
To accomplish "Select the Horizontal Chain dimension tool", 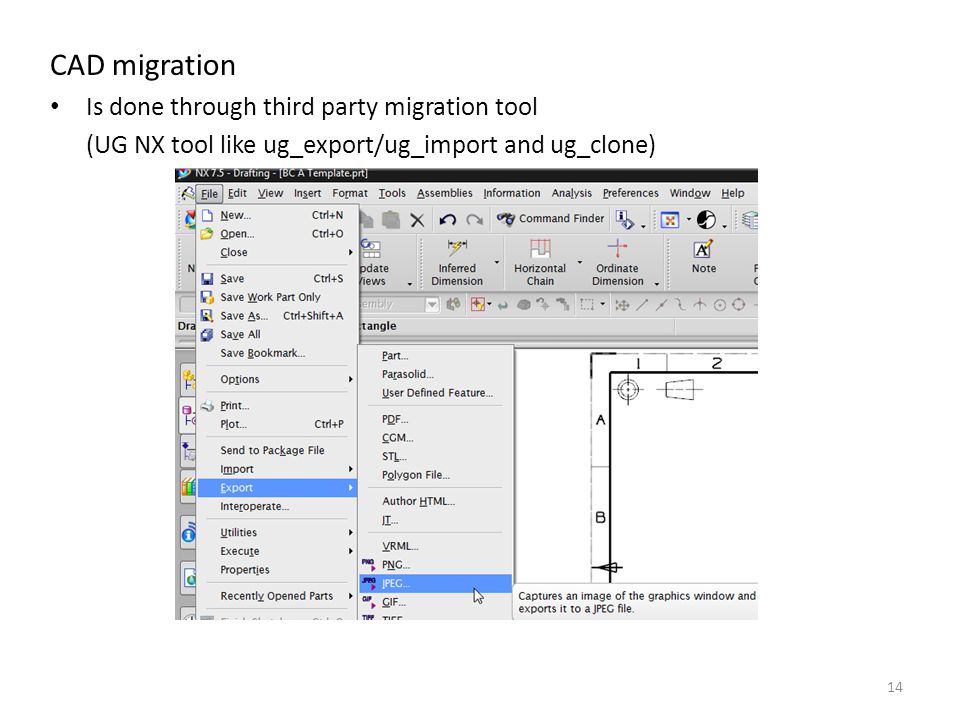I will point(540,263).
